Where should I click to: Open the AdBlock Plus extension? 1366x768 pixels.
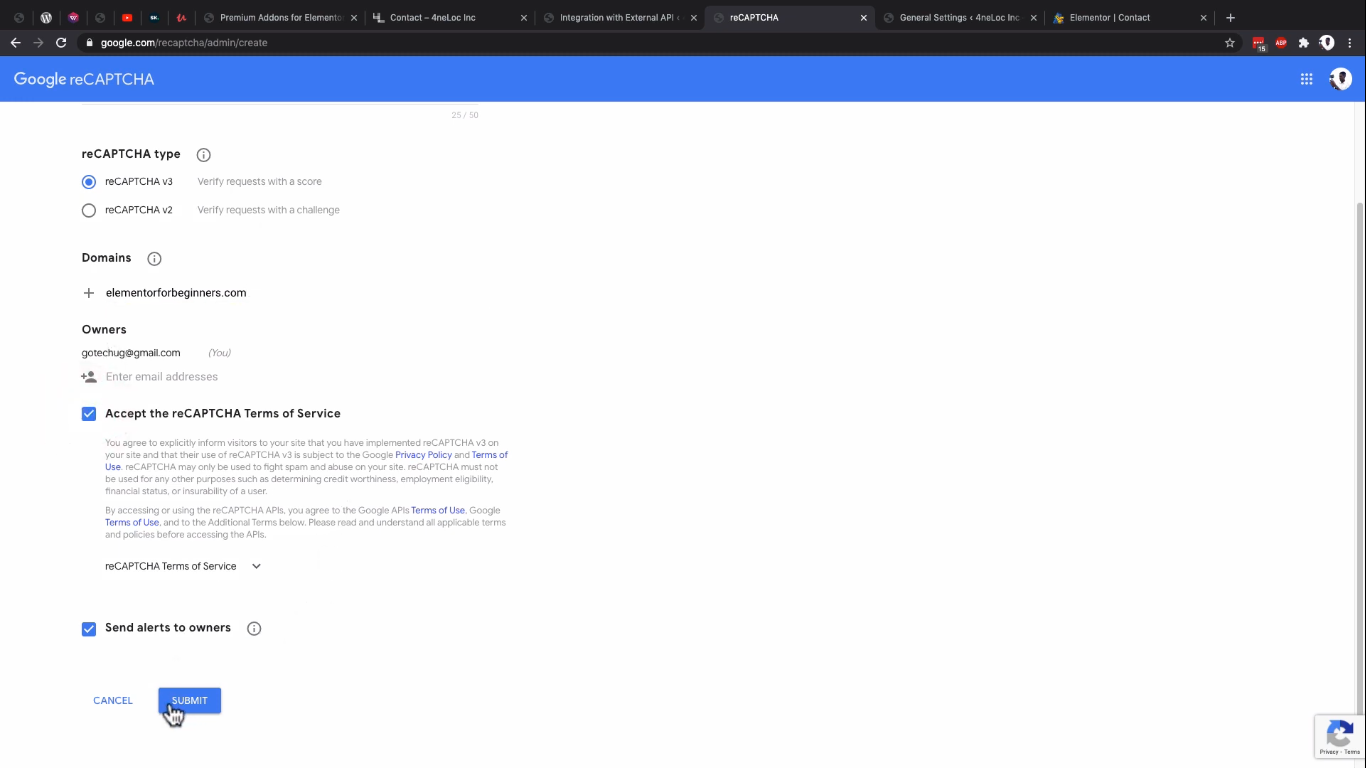click(x=1281, y=43)
